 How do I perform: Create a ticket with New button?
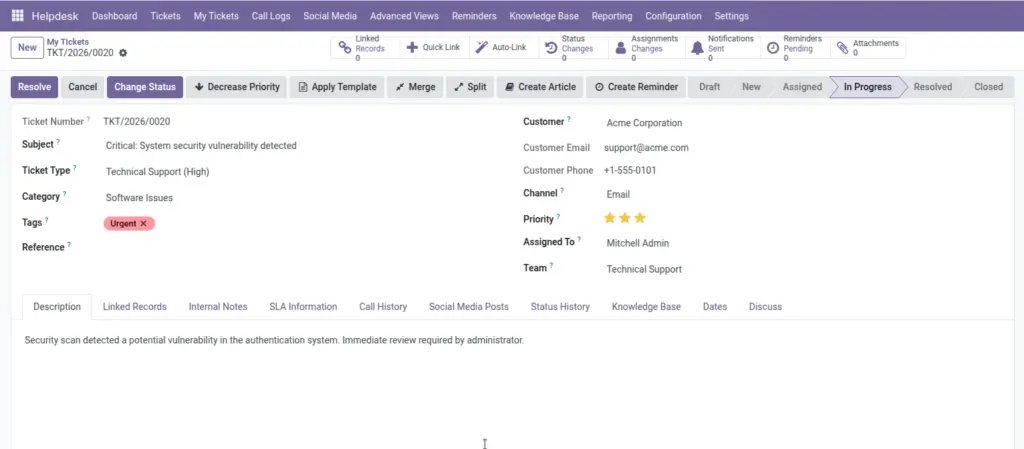[x=27, y=48]
